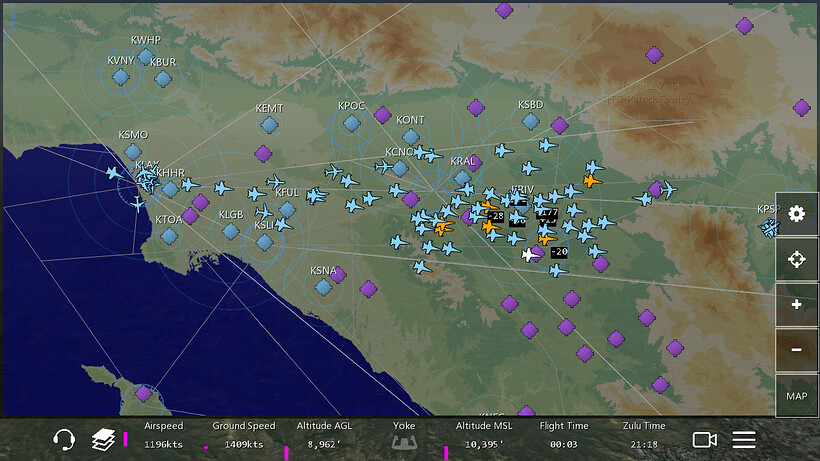
Task: Select the KEMT airport marker
Action: (x=269, y=125)
